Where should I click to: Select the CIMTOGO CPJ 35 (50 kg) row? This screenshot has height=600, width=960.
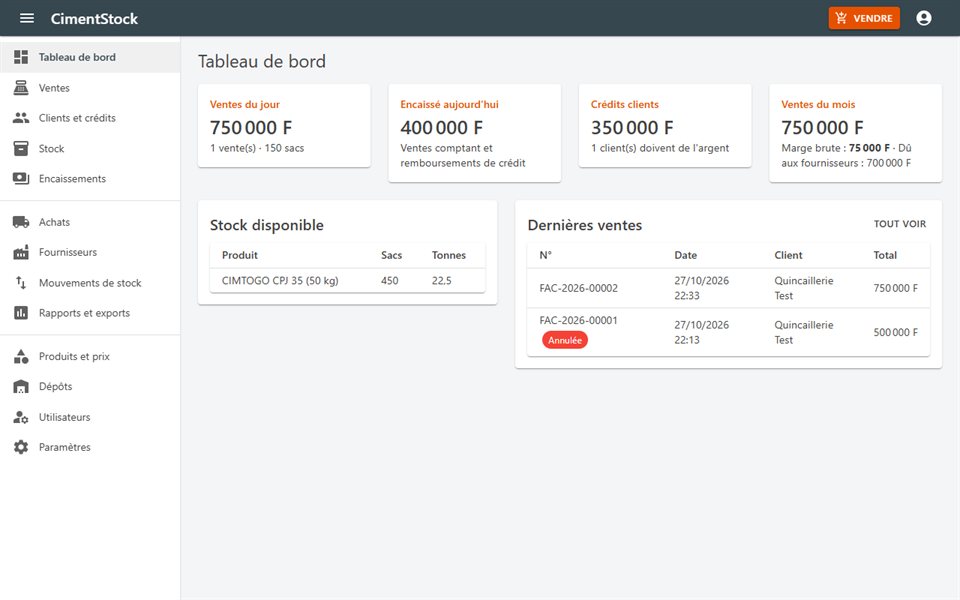[x=347, y=280]
